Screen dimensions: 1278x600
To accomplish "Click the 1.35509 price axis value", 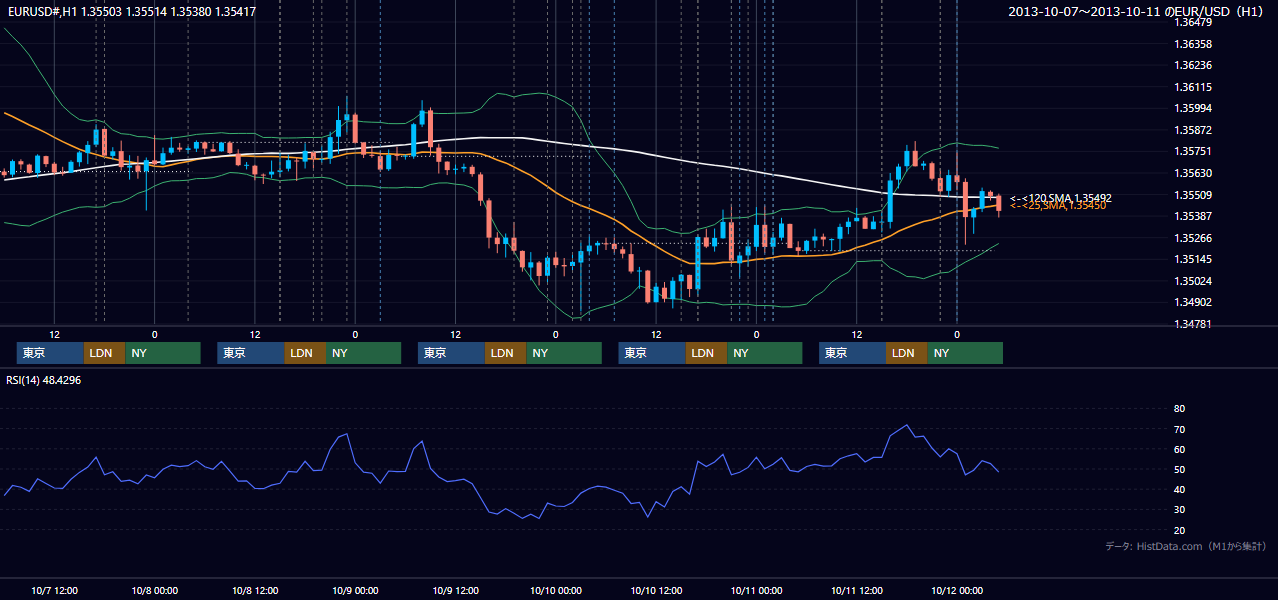I will [1193, 195].
